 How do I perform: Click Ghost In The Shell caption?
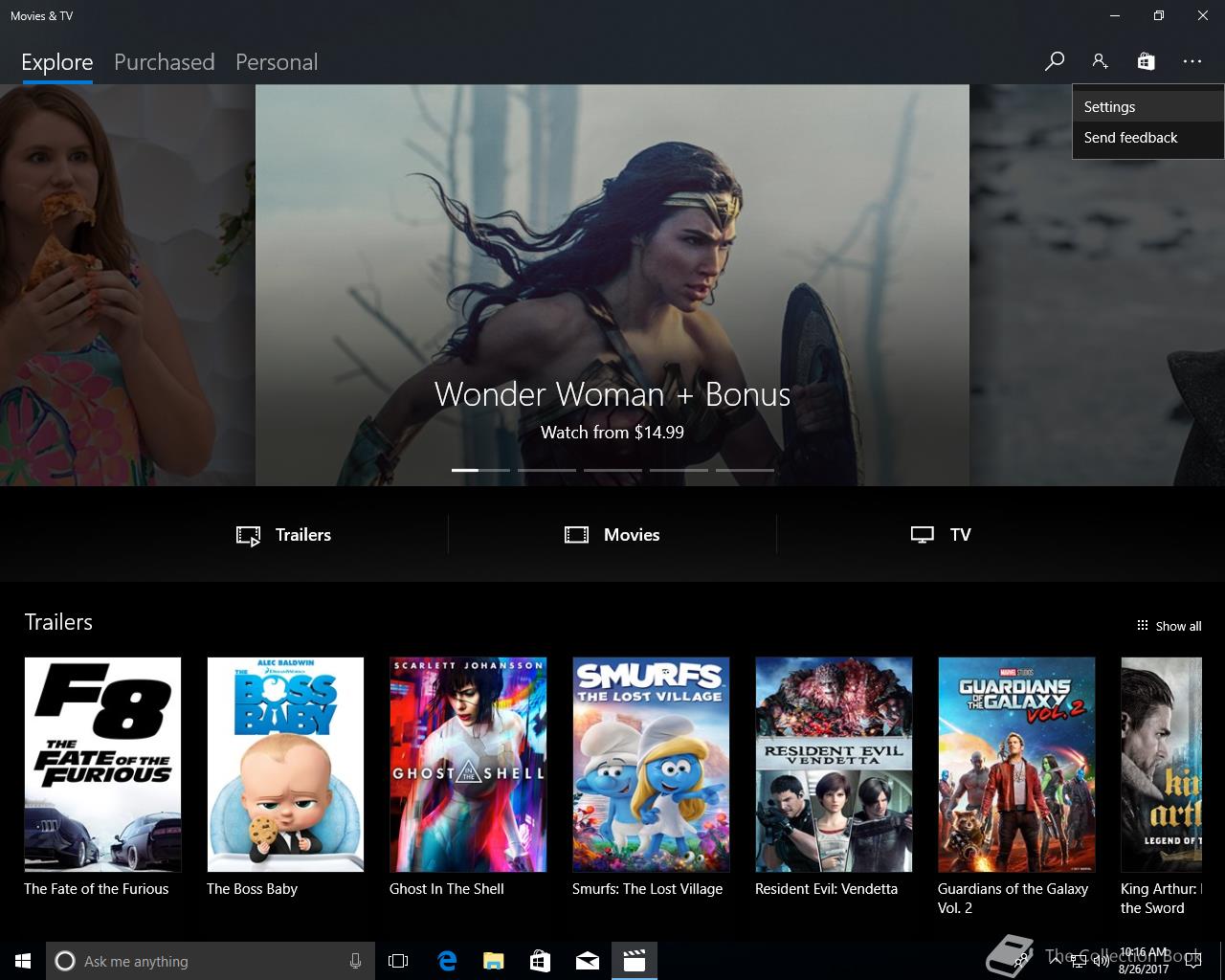coord(446,889)
